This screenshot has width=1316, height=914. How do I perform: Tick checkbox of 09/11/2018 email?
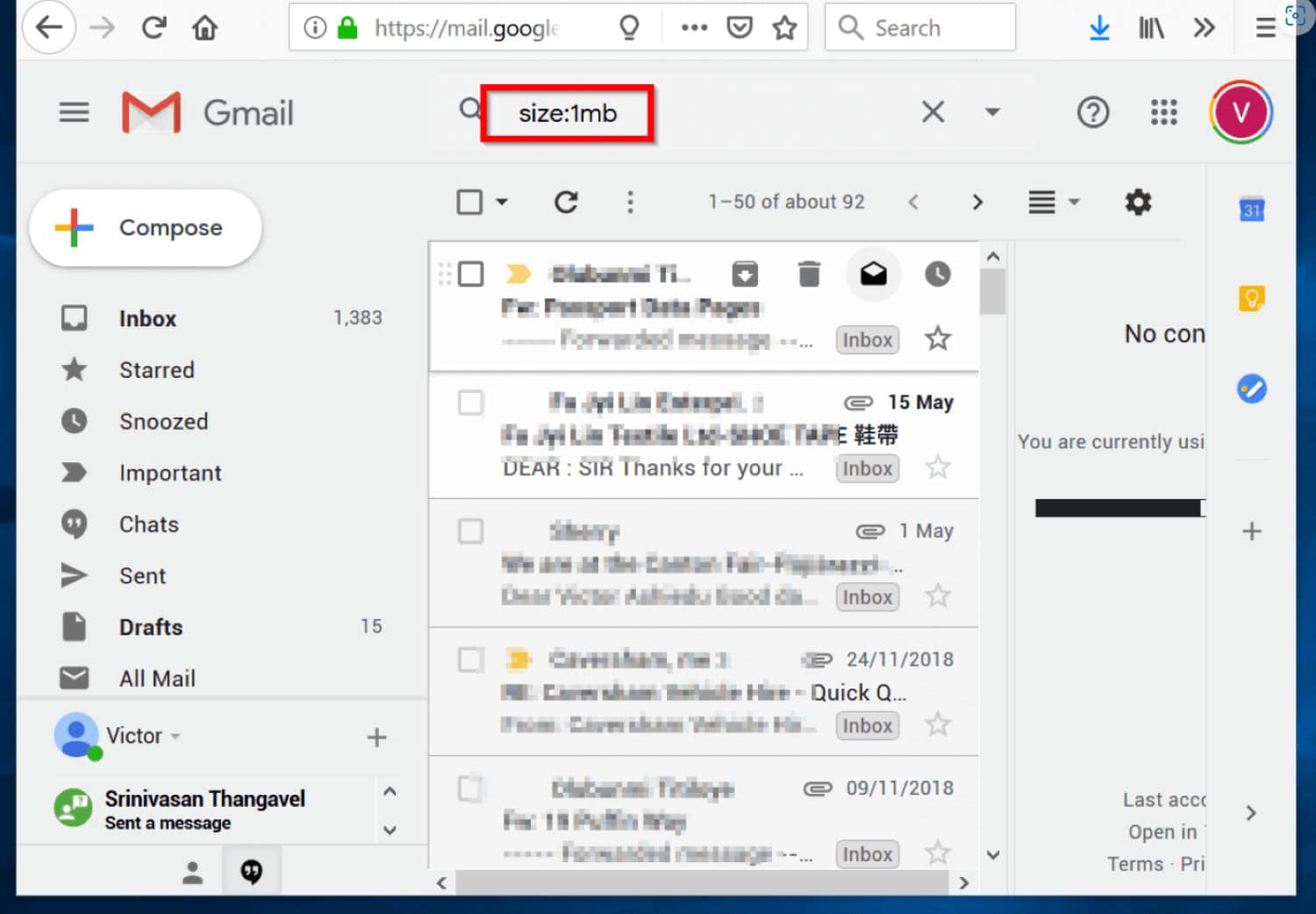click(x=470, y=789)
